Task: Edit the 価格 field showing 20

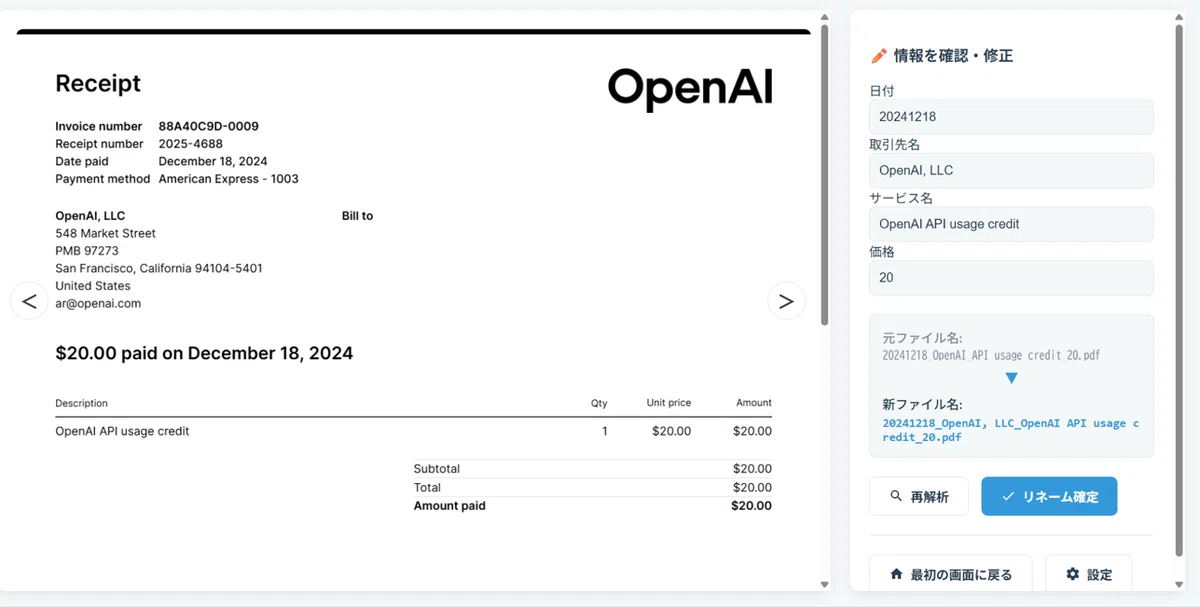Action: tap(1011, 278)
